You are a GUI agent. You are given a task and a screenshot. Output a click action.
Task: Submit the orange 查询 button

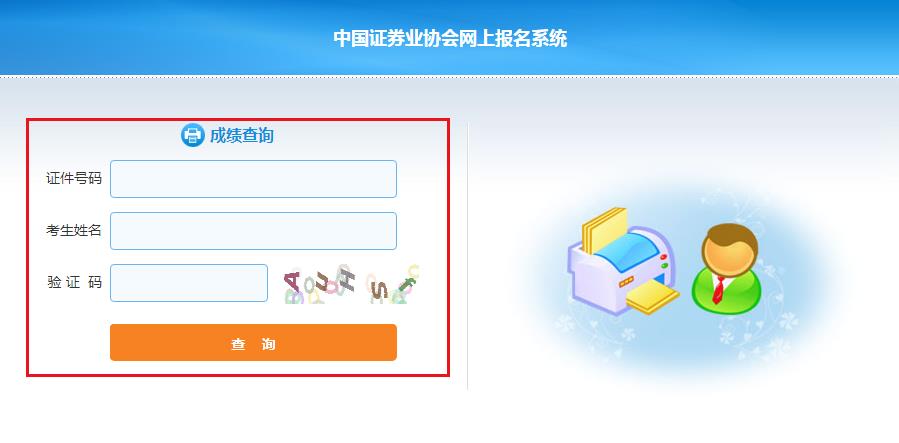(x=253, y=343)
